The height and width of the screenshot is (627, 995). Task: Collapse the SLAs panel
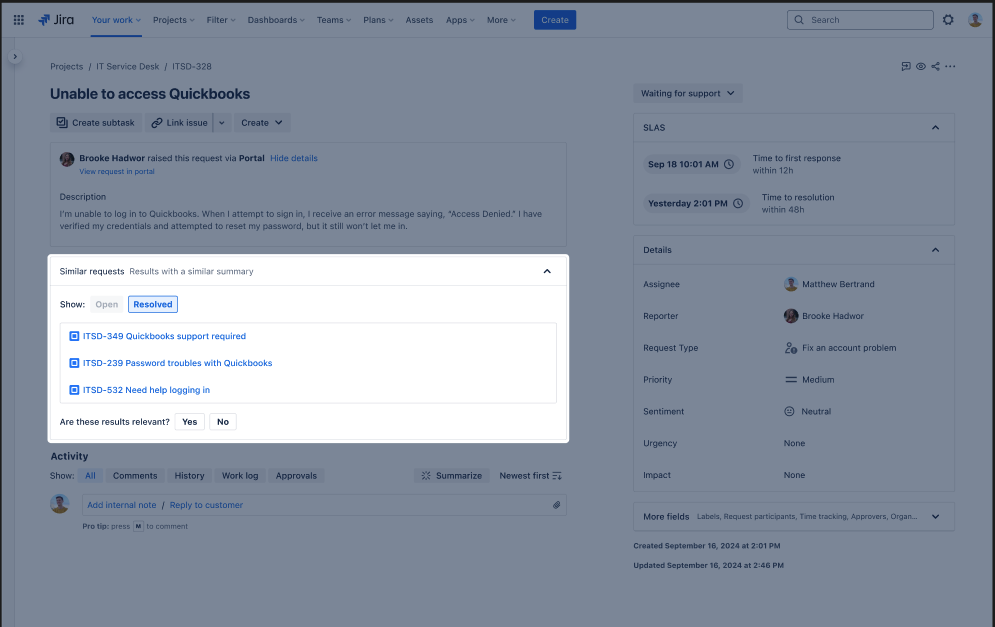click(935, 128)
